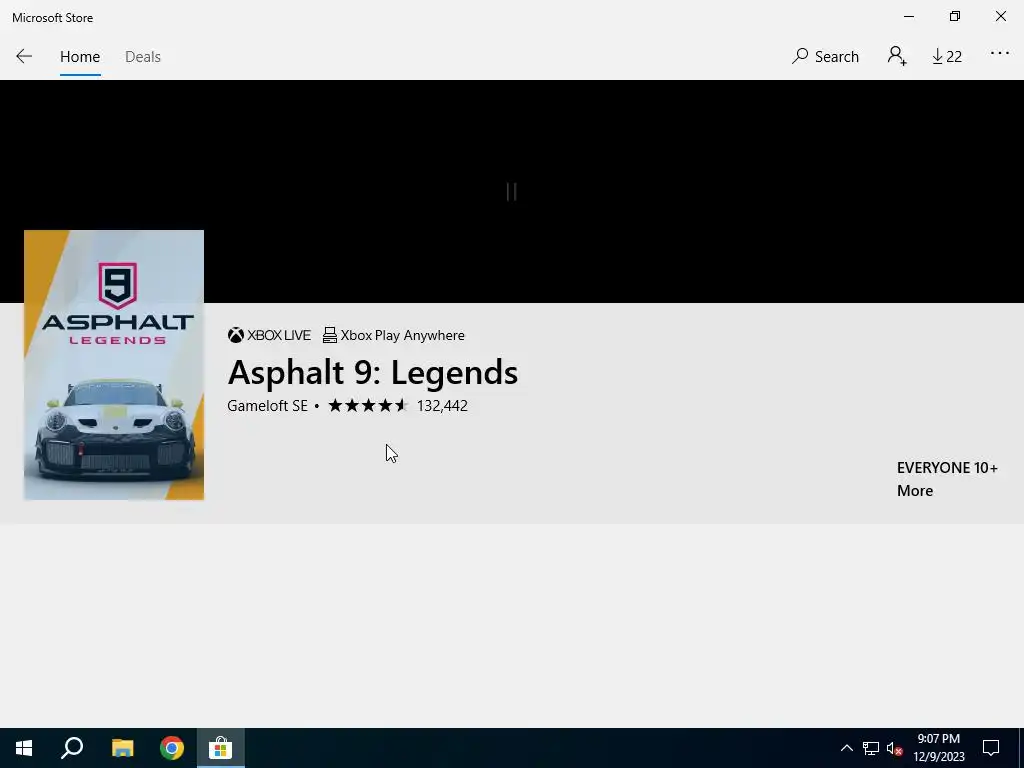The width and height of the screenshot is (1024, 768).
Task: Open File Explorer from the taskbar
Action: point(122,748)
